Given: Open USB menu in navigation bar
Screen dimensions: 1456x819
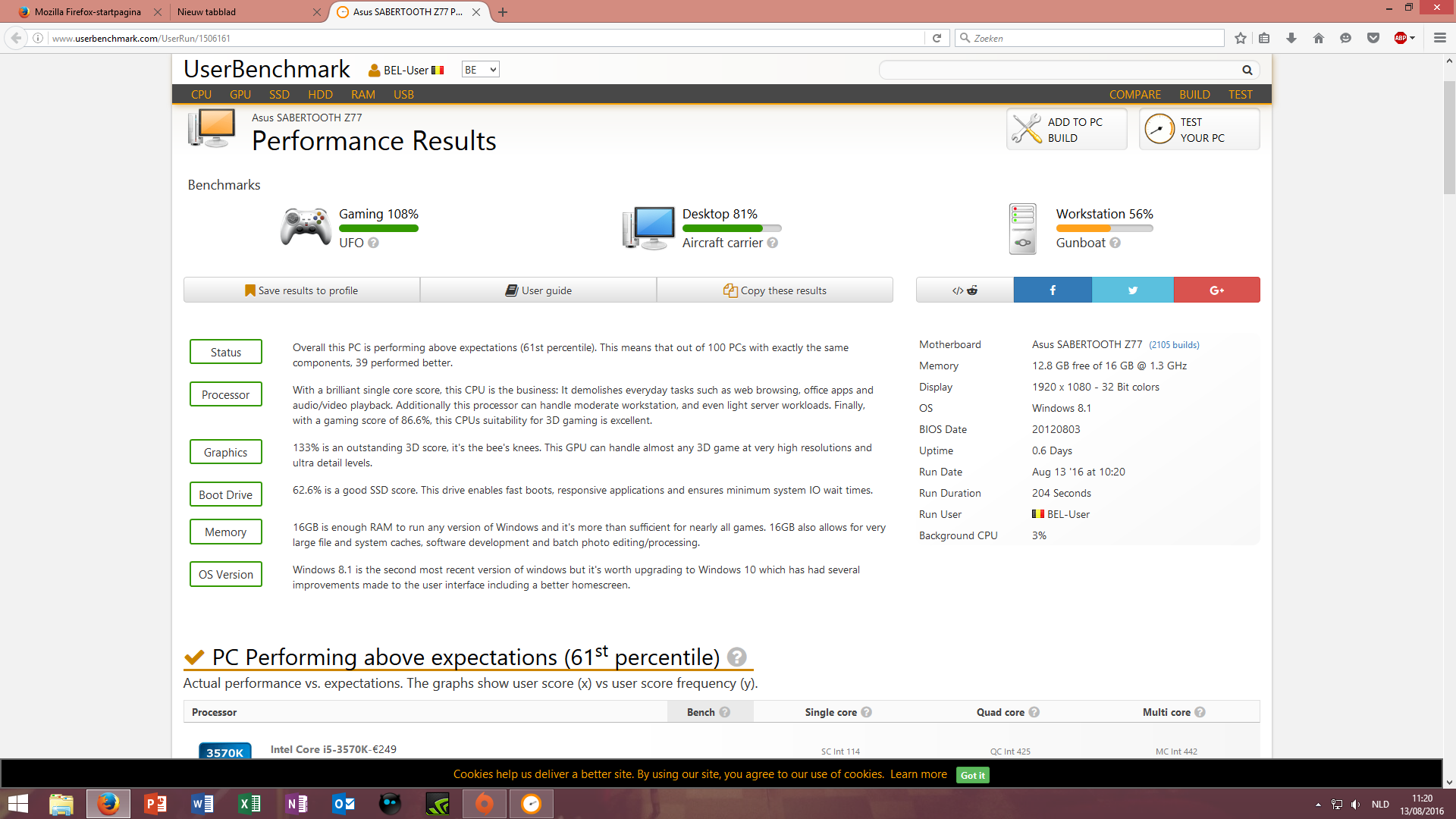Looking at the screenshot, I should [x=403, y=94].
